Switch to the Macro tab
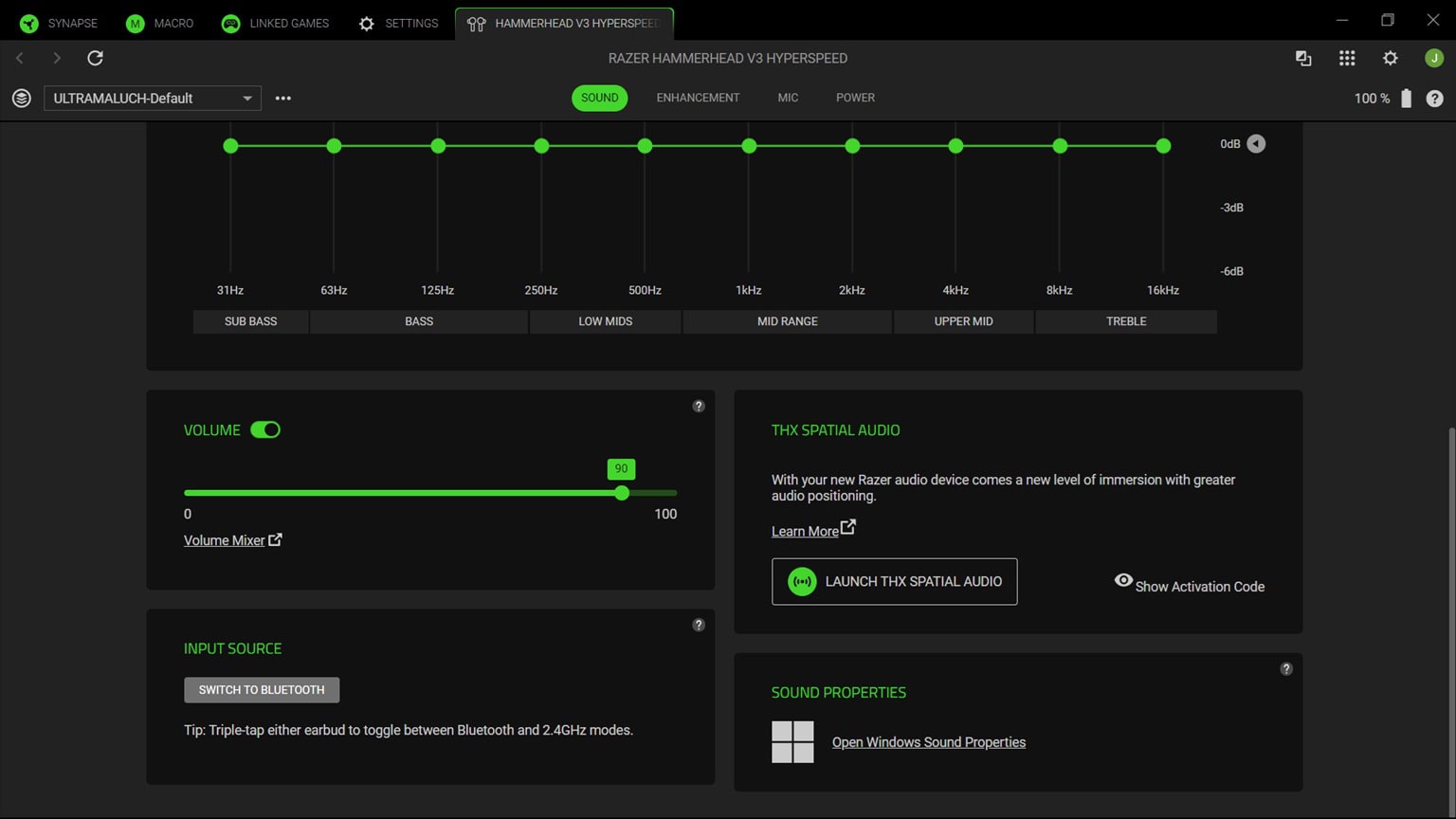This screenshot has width=1456, height=819. tap(159, 23)
